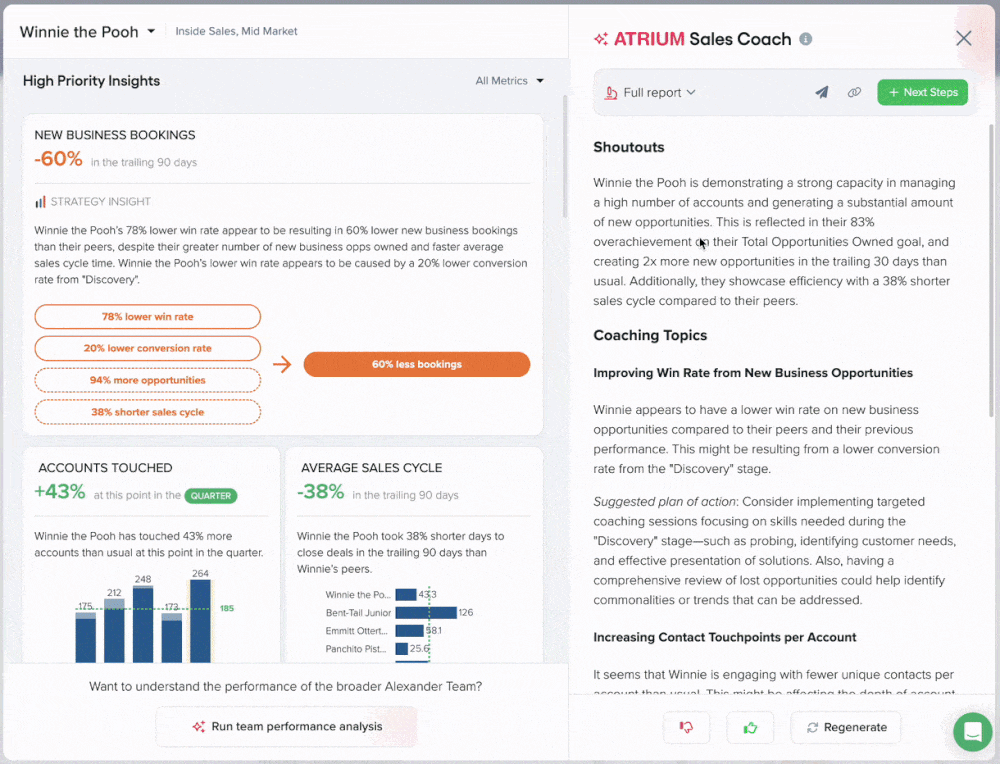Screen dimensions: 1000x764
Task: Click the 60% less bookings pill
Action: click(417, 364)
